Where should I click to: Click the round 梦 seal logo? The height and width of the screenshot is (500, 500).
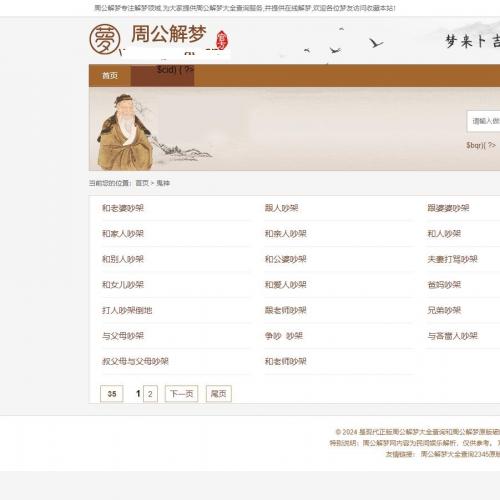click(x=105, y=39)
